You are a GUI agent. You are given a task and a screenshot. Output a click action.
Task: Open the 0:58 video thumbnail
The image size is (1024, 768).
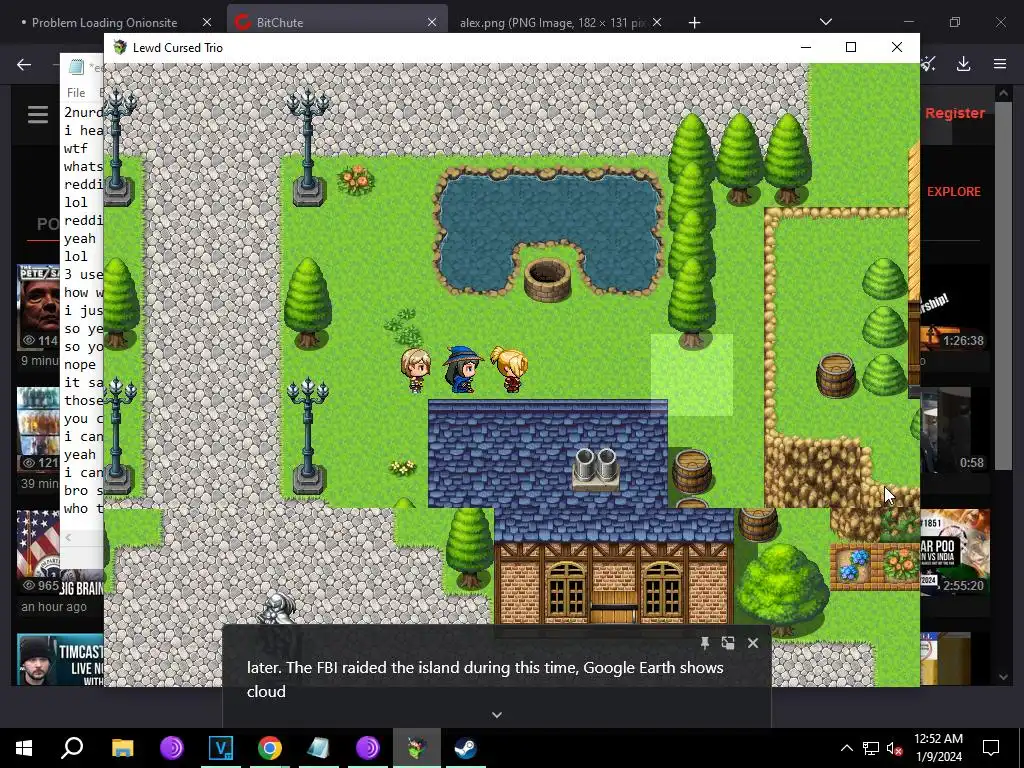coord(953,430)
